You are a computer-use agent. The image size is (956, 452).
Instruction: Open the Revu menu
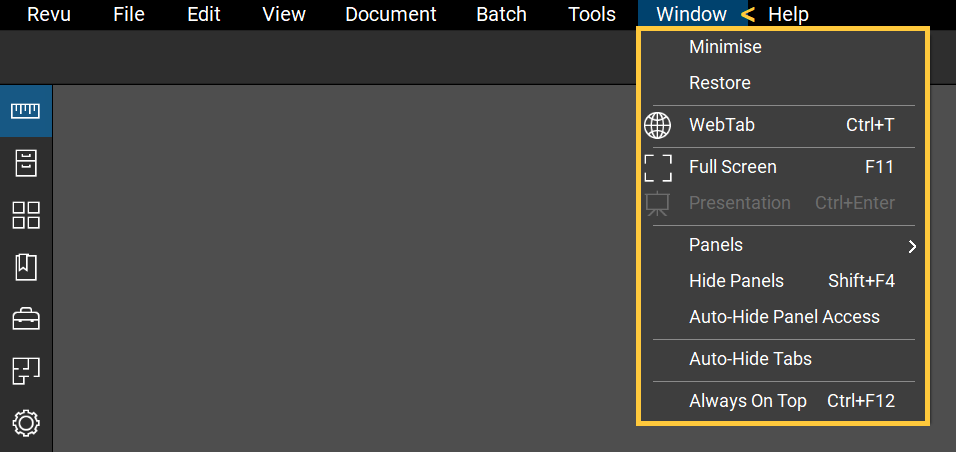point(49,14)
